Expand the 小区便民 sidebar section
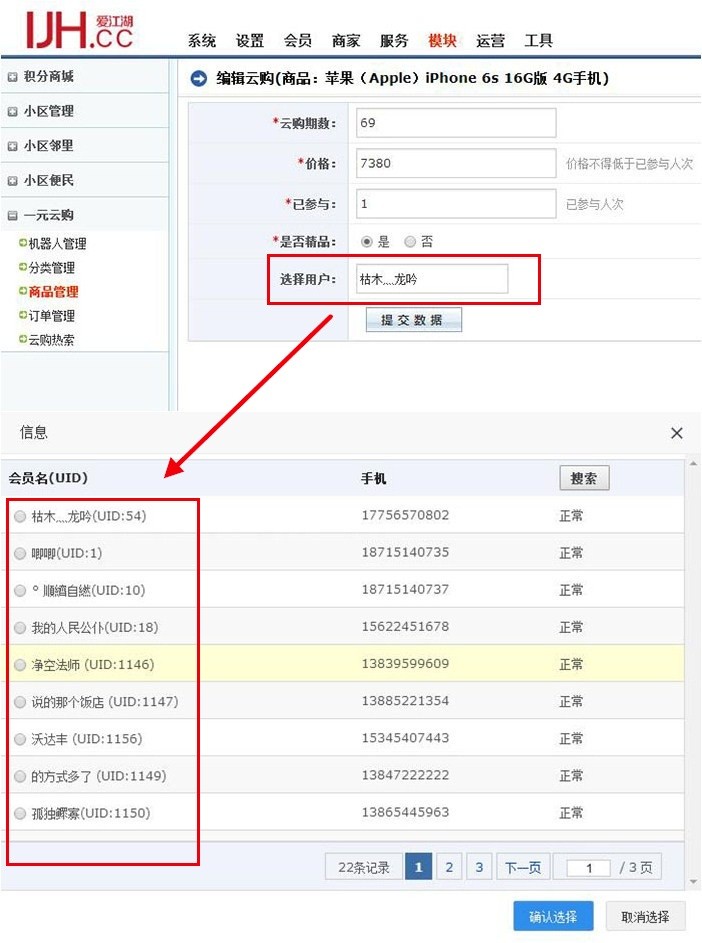 [x=13, y=181]
